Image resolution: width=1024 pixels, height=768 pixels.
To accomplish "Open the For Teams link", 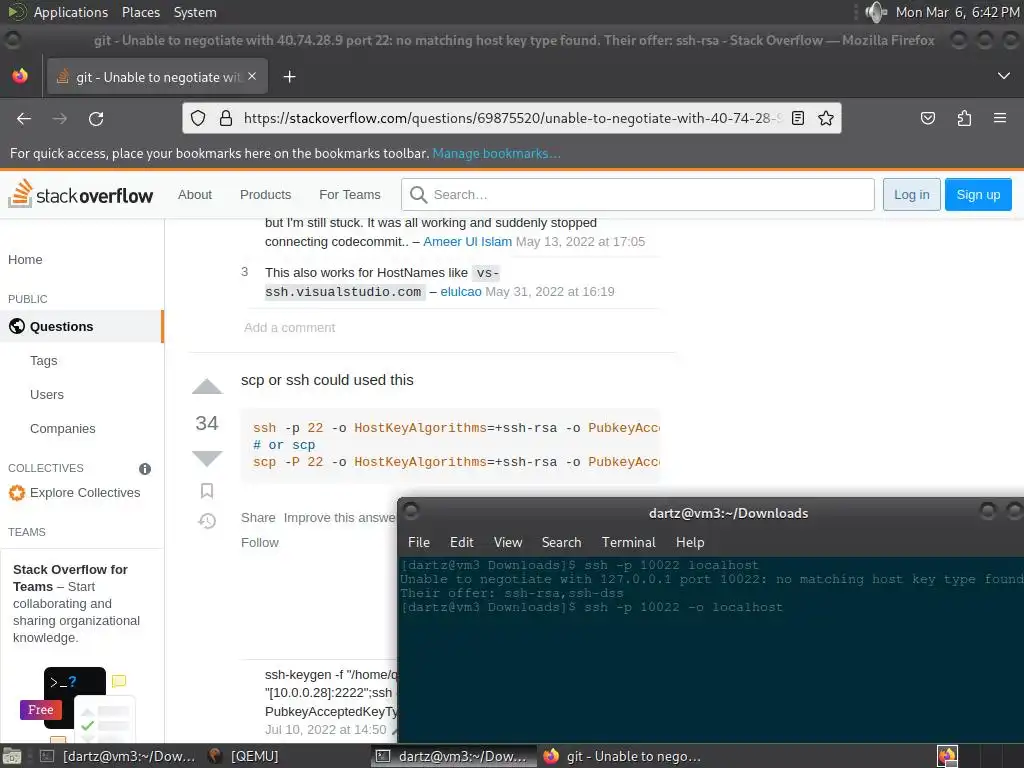I will pyautogui.click(x=349, y=195).
